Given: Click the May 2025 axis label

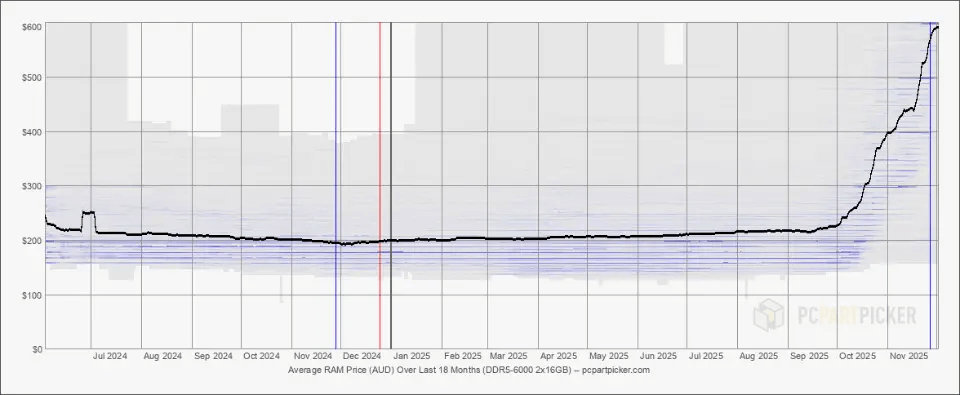Looking at the screenshot, I should (609, 356).
